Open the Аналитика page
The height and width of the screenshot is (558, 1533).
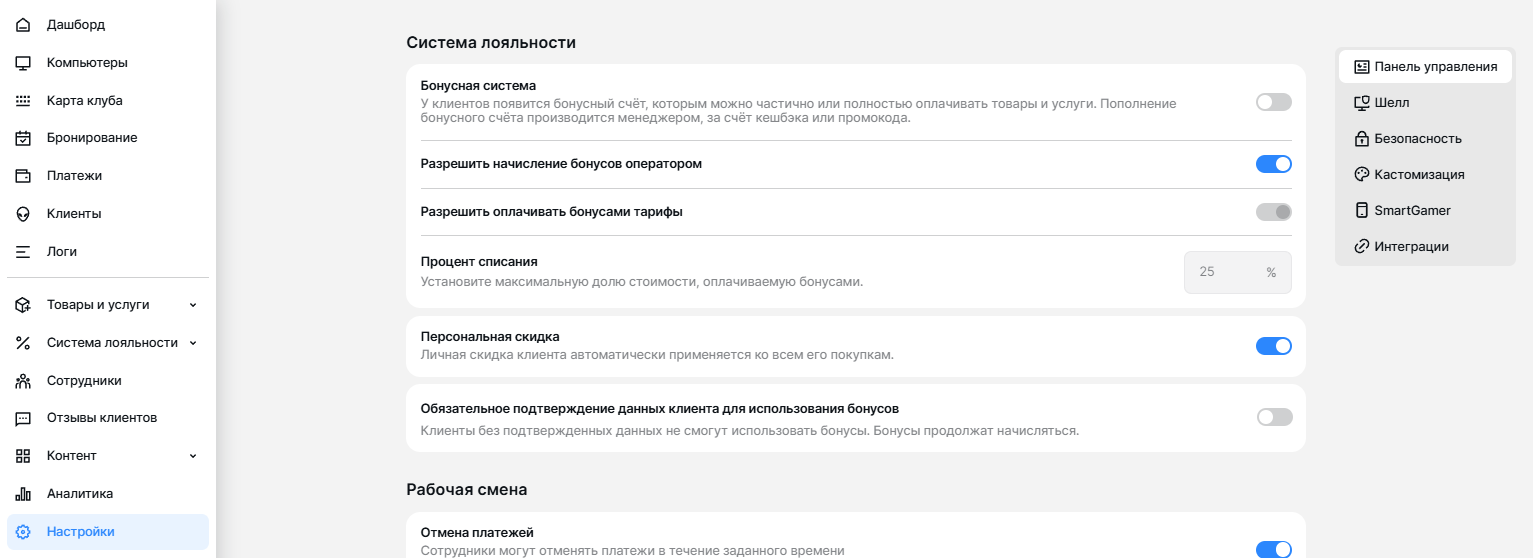tap(108, 494)
